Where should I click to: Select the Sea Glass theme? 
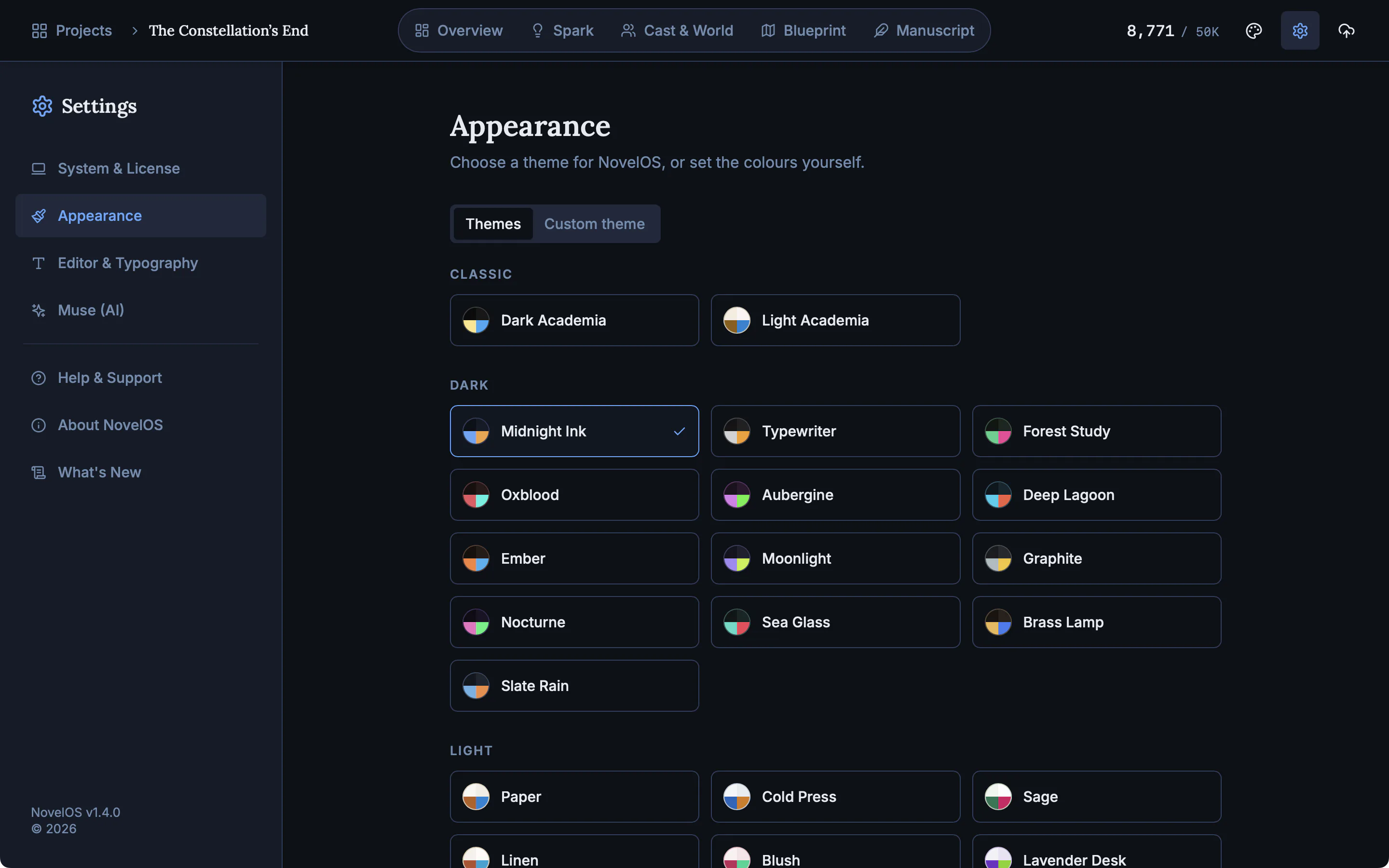click(x=835, y=622)
